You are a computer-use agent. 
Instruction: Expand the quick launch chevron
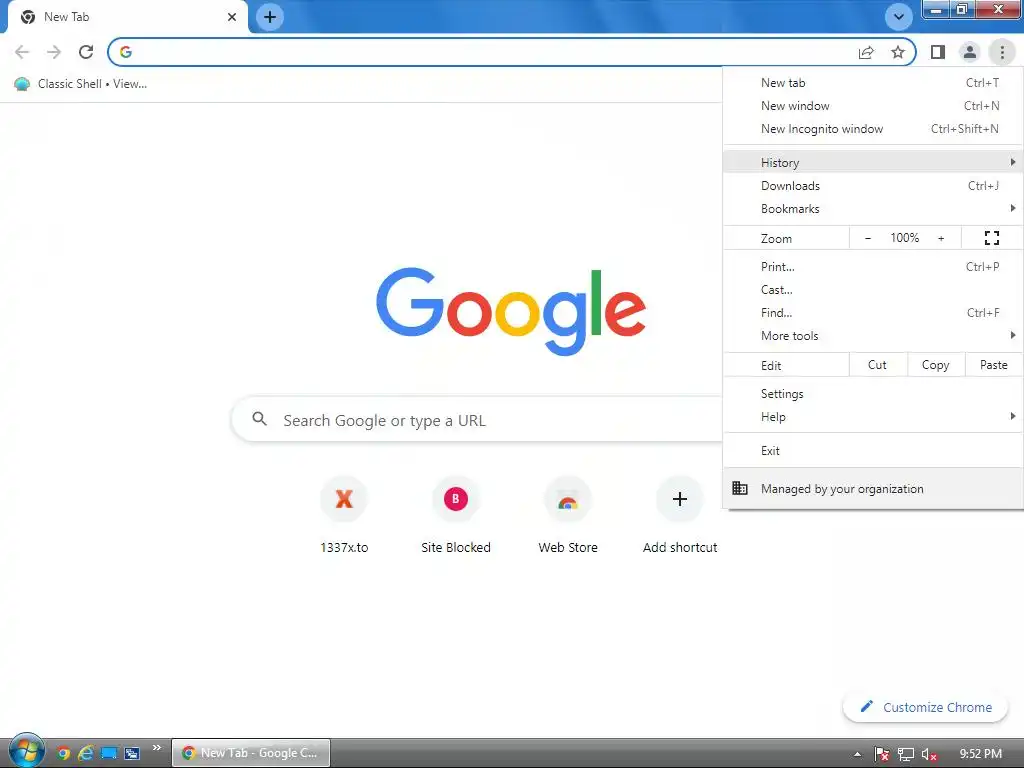tap(157, 748)
